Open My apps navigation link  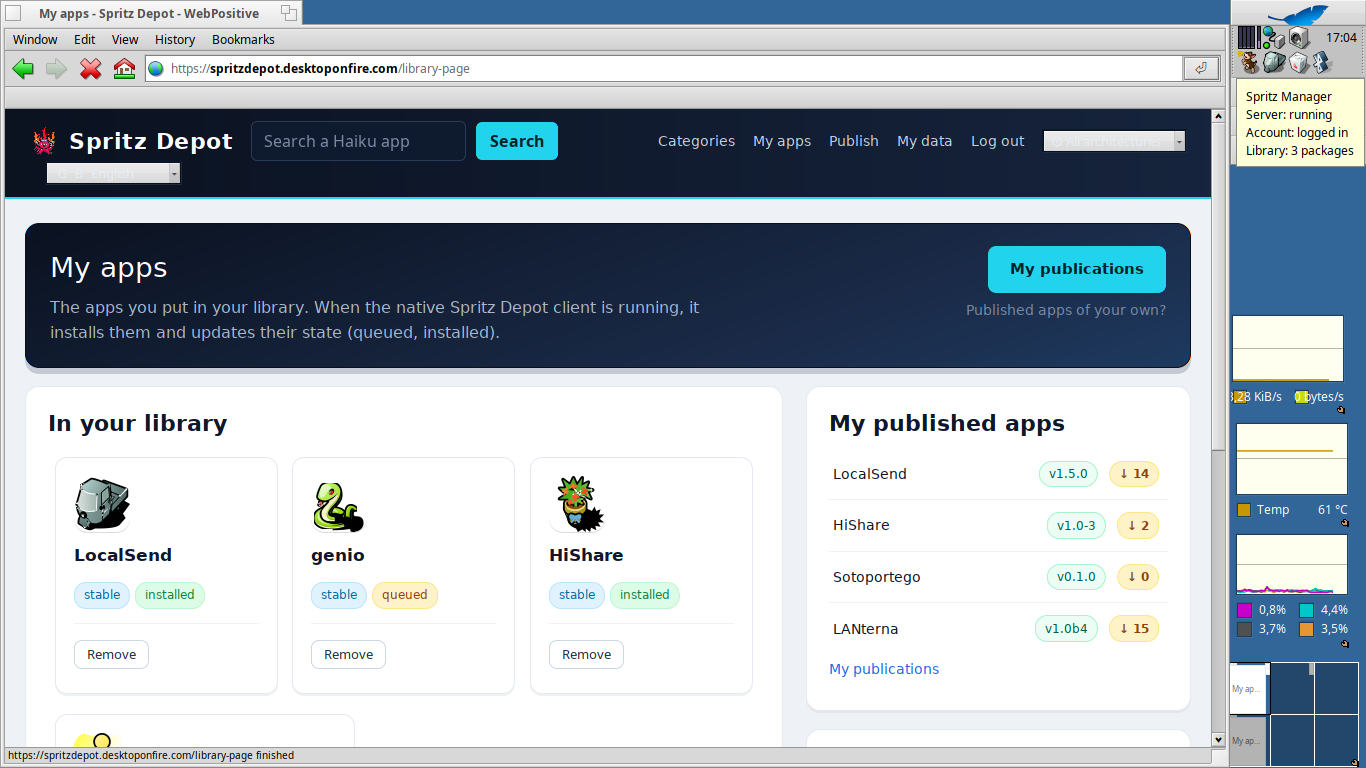(782, 141)
